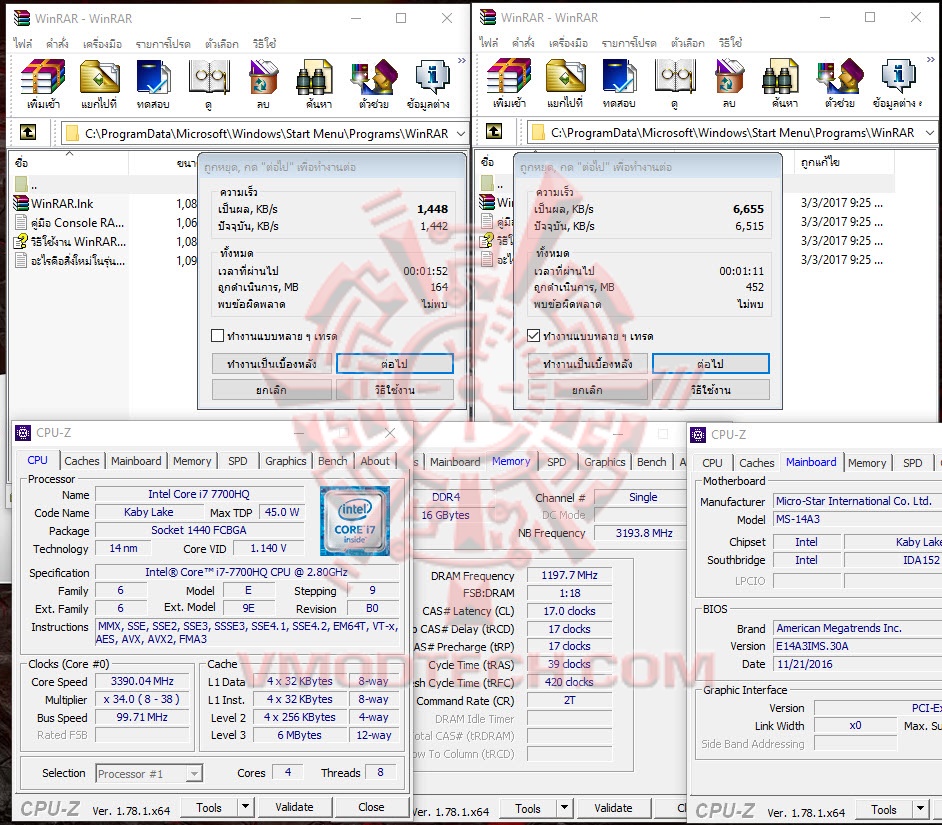The width and height of the screenshot is (942, 825).
Task: Open Tools dropdown arrow in right CPU-Z
Action: point(920,809)
